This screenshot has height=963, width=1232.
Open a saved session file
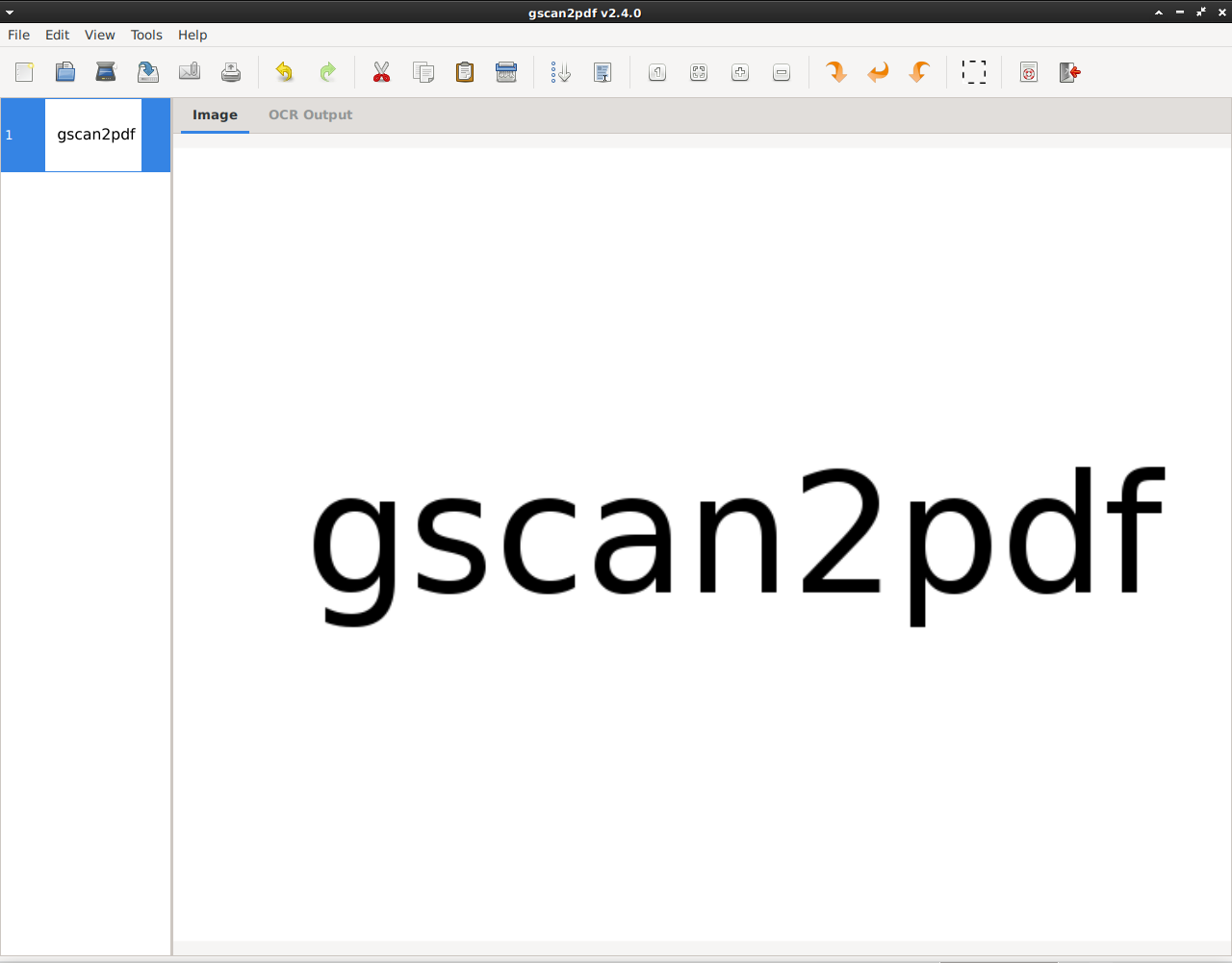(x=64, y=72)
